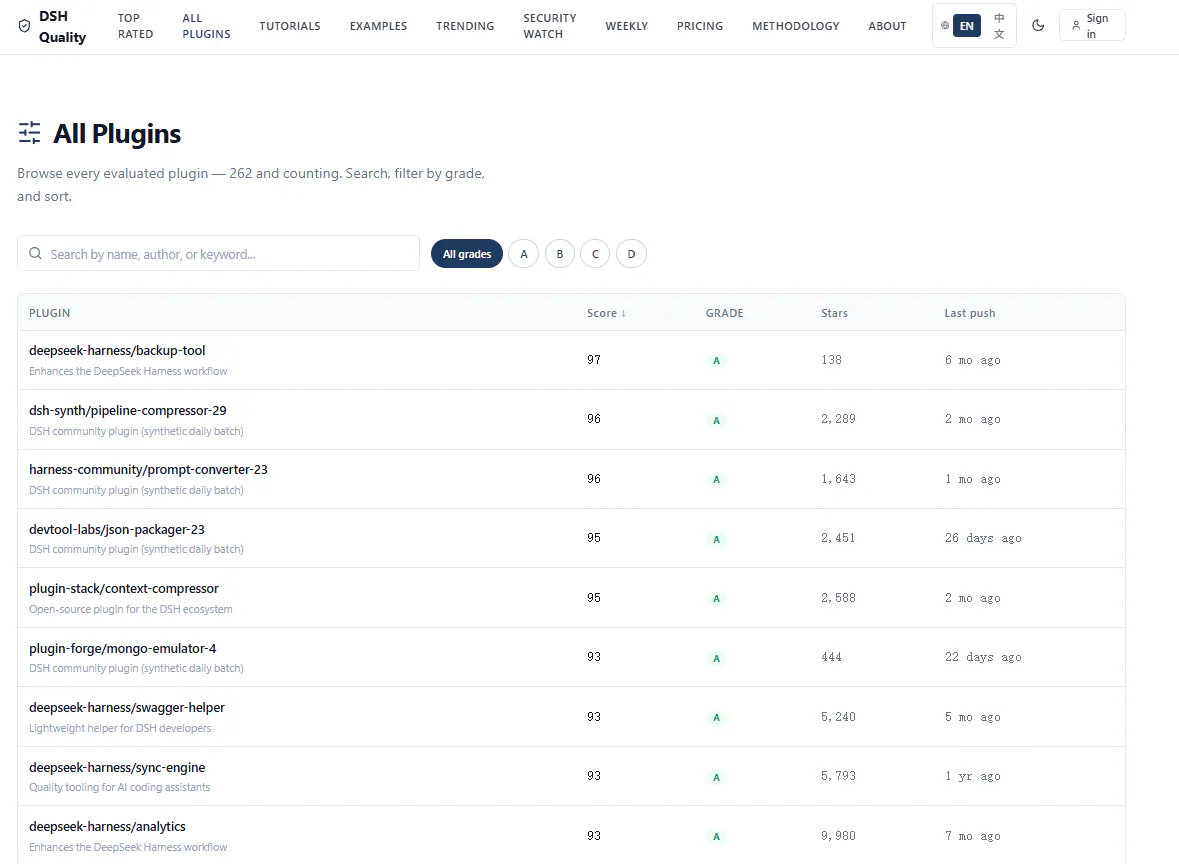Click the DSH Quality brand name
Image resolution: width=1179 pixels, height=864 pixels.
point(62,26)
